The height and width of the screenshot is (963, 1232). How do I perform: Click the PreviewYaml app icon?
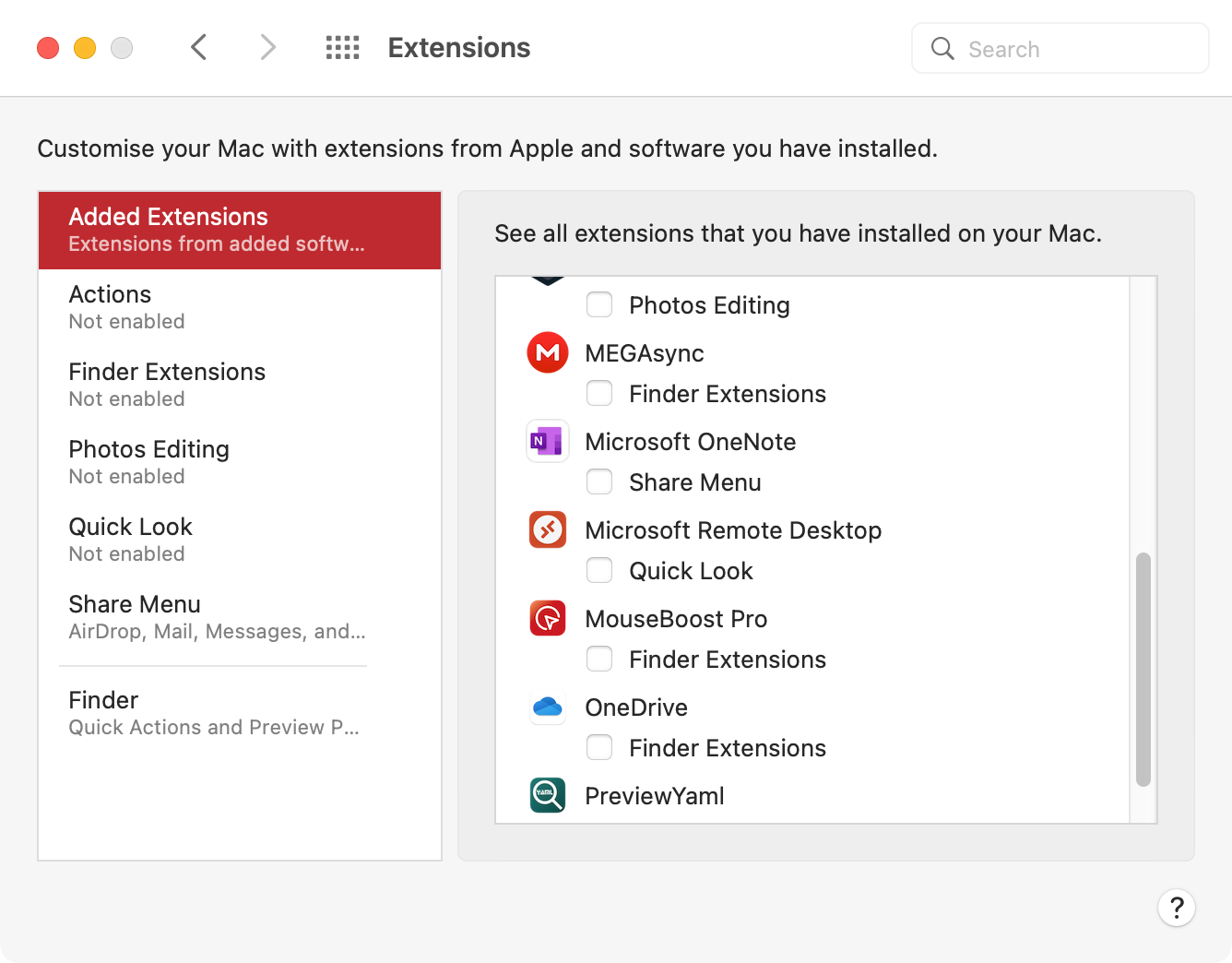(x=547, y=795)
